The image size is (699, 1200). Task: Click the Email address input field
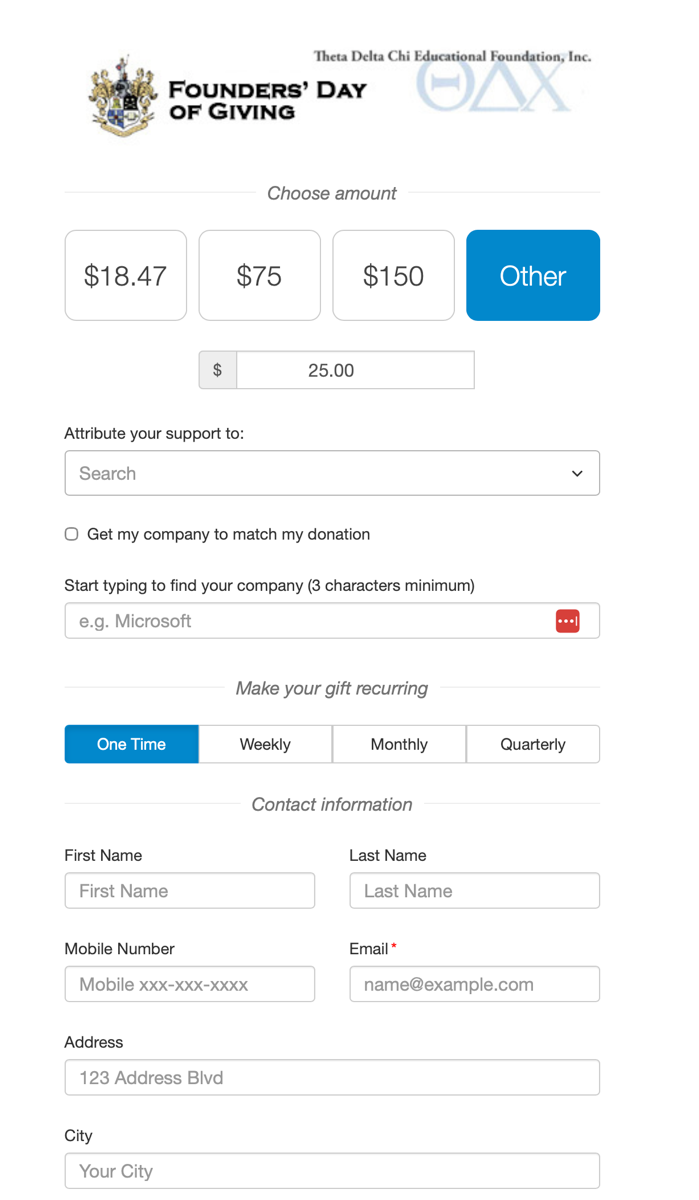pyautogui.click(x=475, y=984)
